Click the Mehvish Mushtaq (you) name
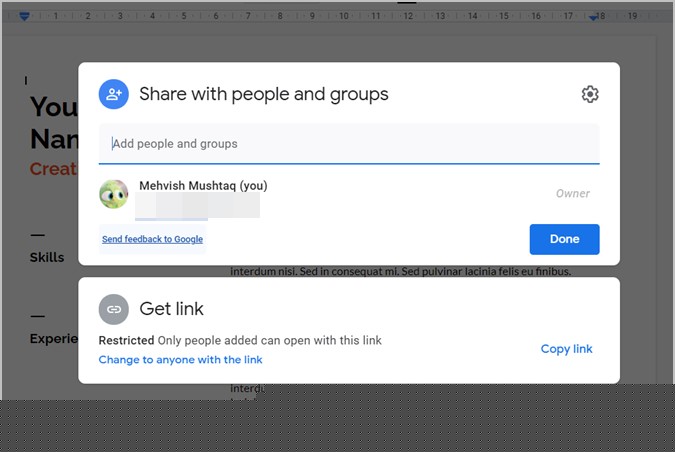Image resolution: width=675 pixels, height=452 pixels. click(x=203, y=186)
